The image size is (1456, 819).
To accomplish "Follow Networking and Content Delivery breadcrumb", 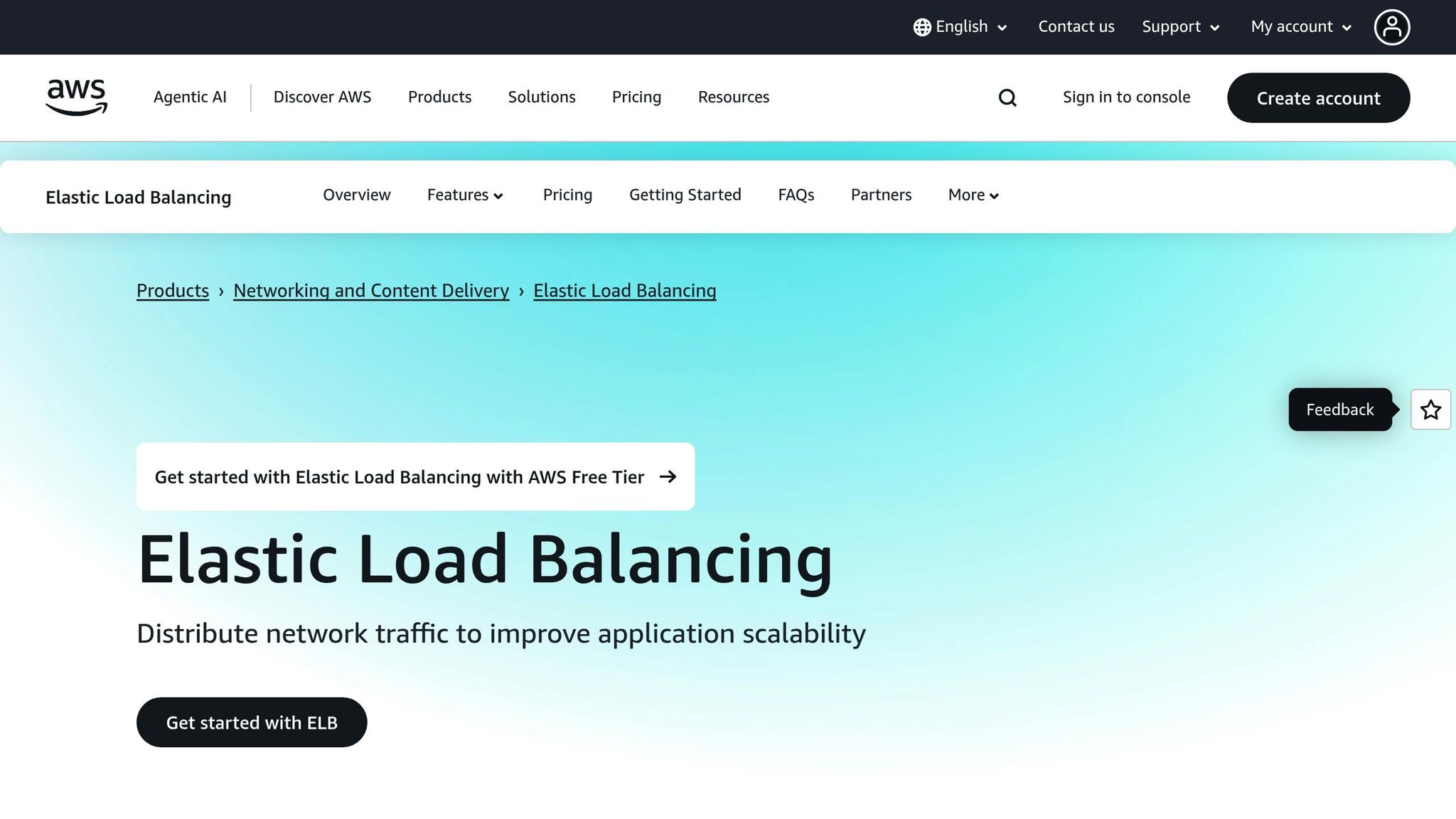I will coord(371,291).
